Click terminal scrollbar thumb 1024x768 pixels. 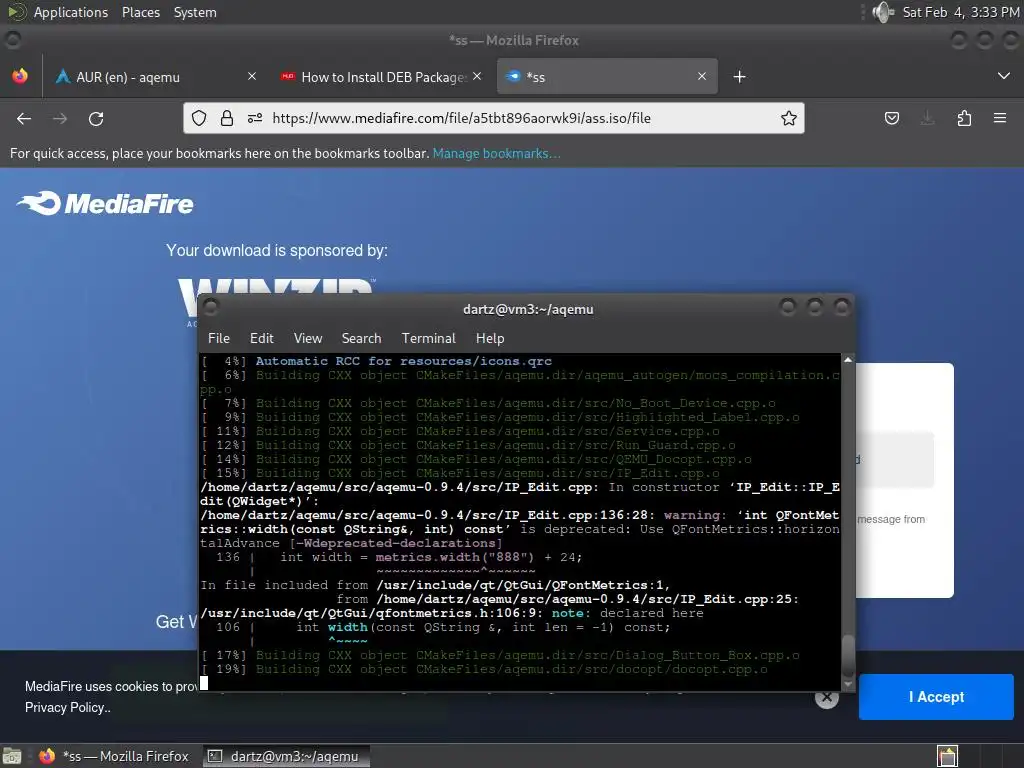(848, 655)
